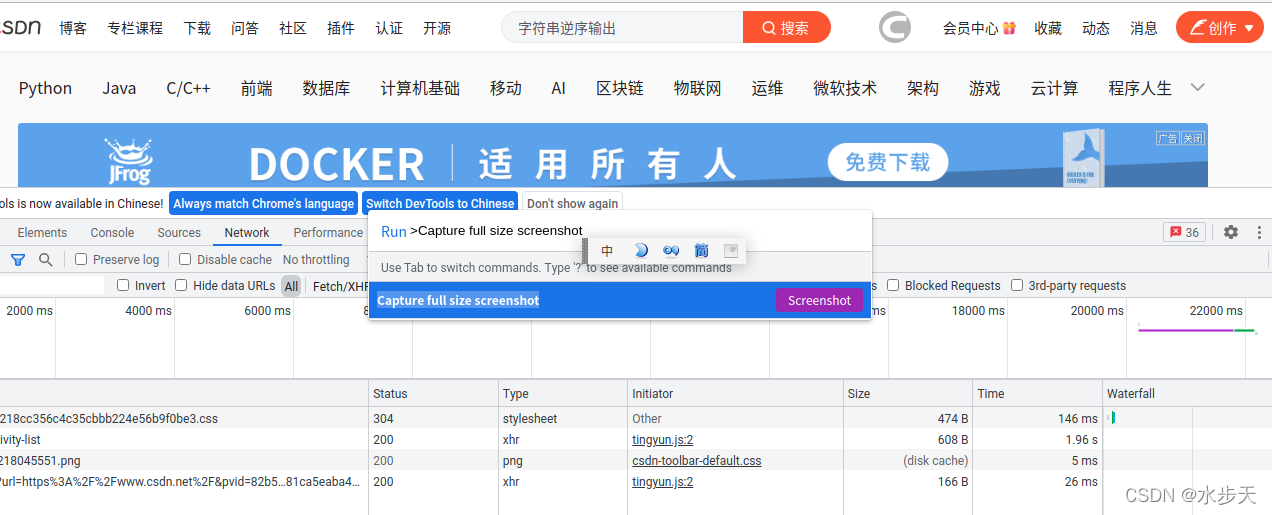Sort by the Waterfall column header

coord(1186,393)
